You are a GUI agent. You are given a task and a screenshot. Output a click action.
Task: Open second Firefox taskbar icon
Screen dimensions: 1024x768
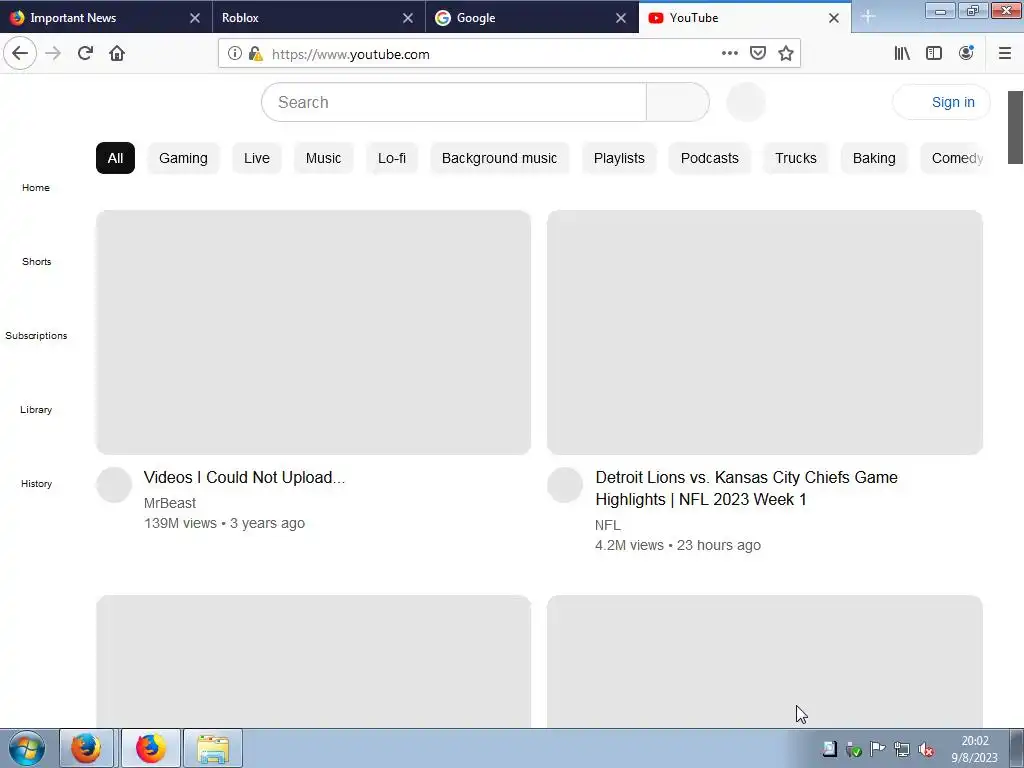tap(151, 748)
